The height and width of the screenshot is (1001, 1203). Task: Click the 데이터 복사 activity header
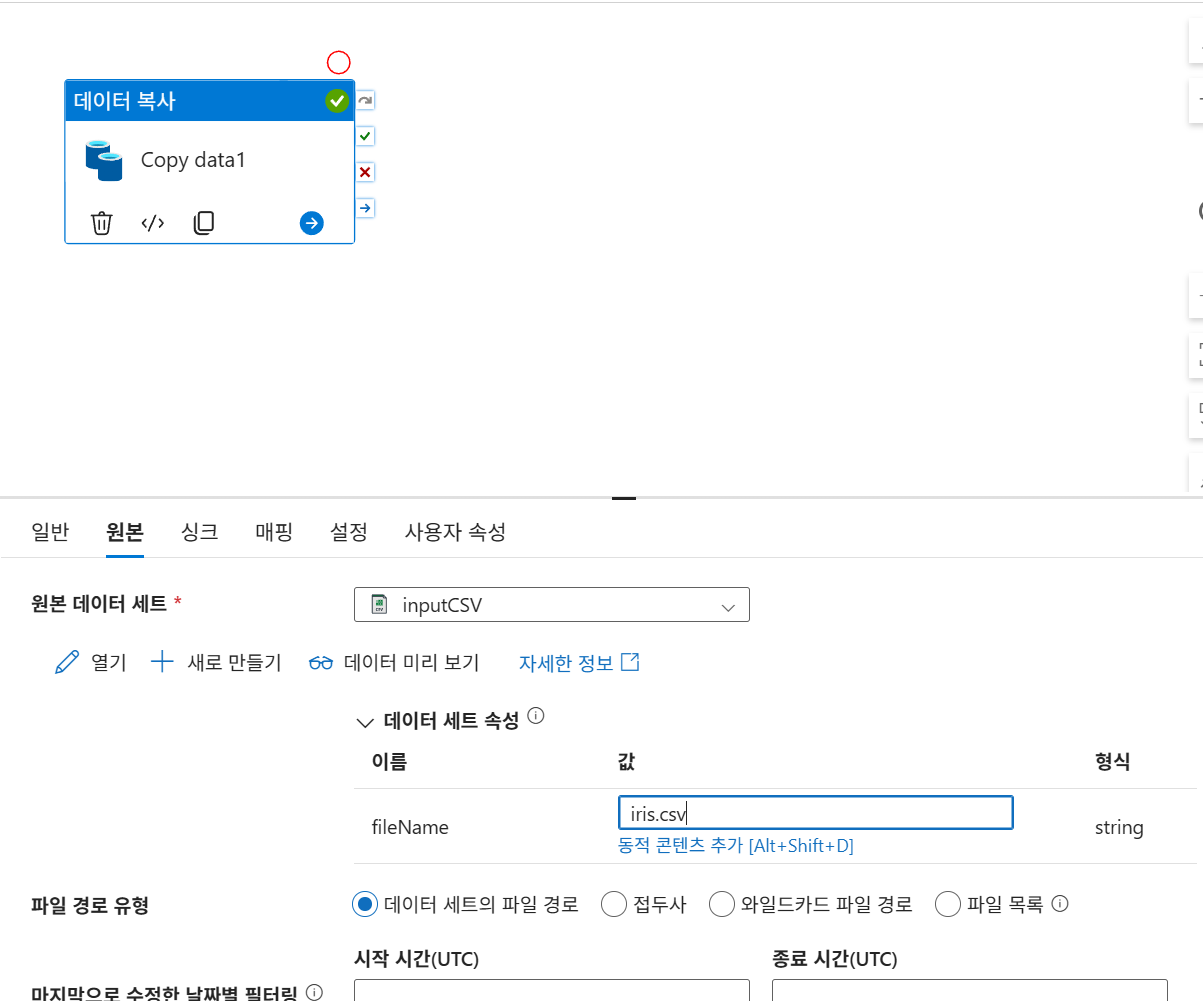(209, 101)
